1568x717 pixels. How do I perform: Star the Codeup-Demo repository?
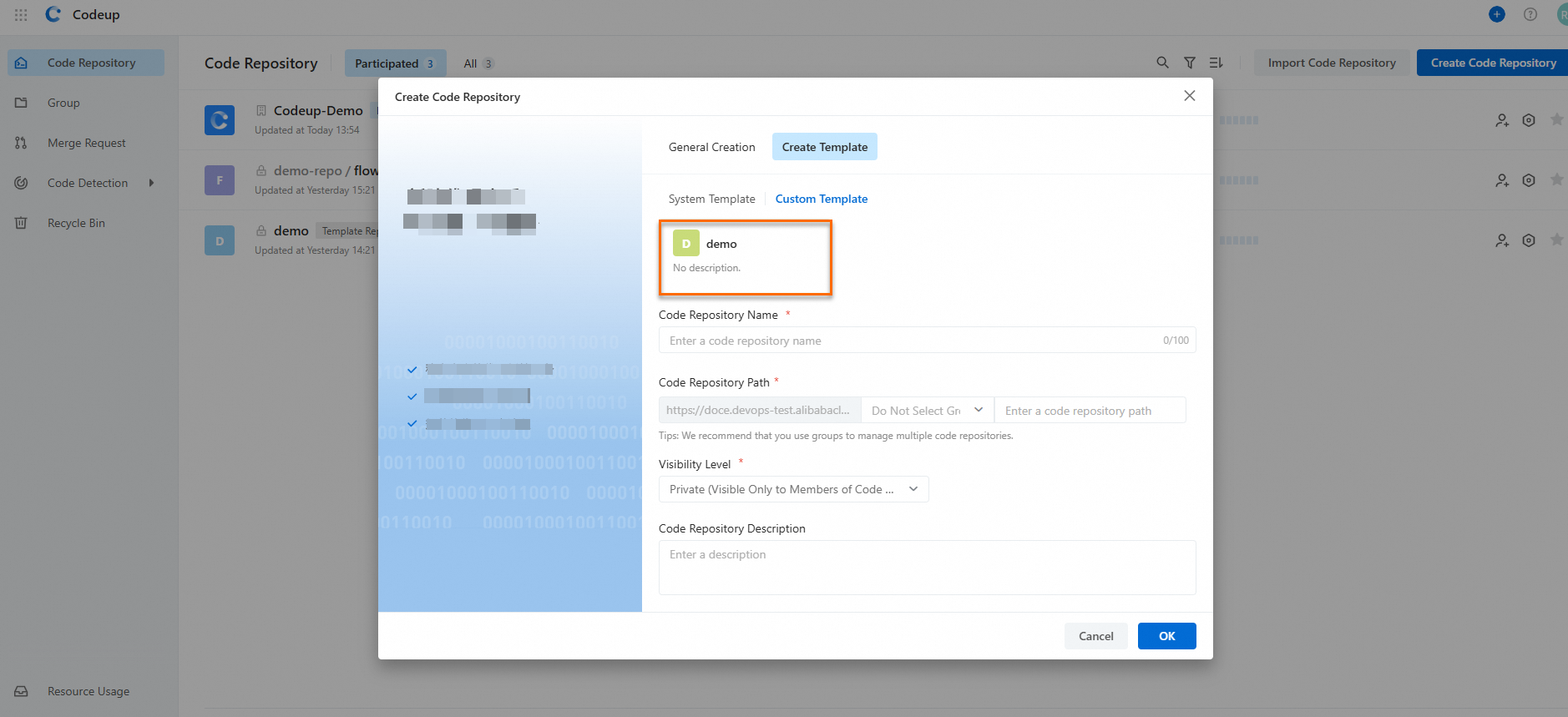[x=1557, y=119]
